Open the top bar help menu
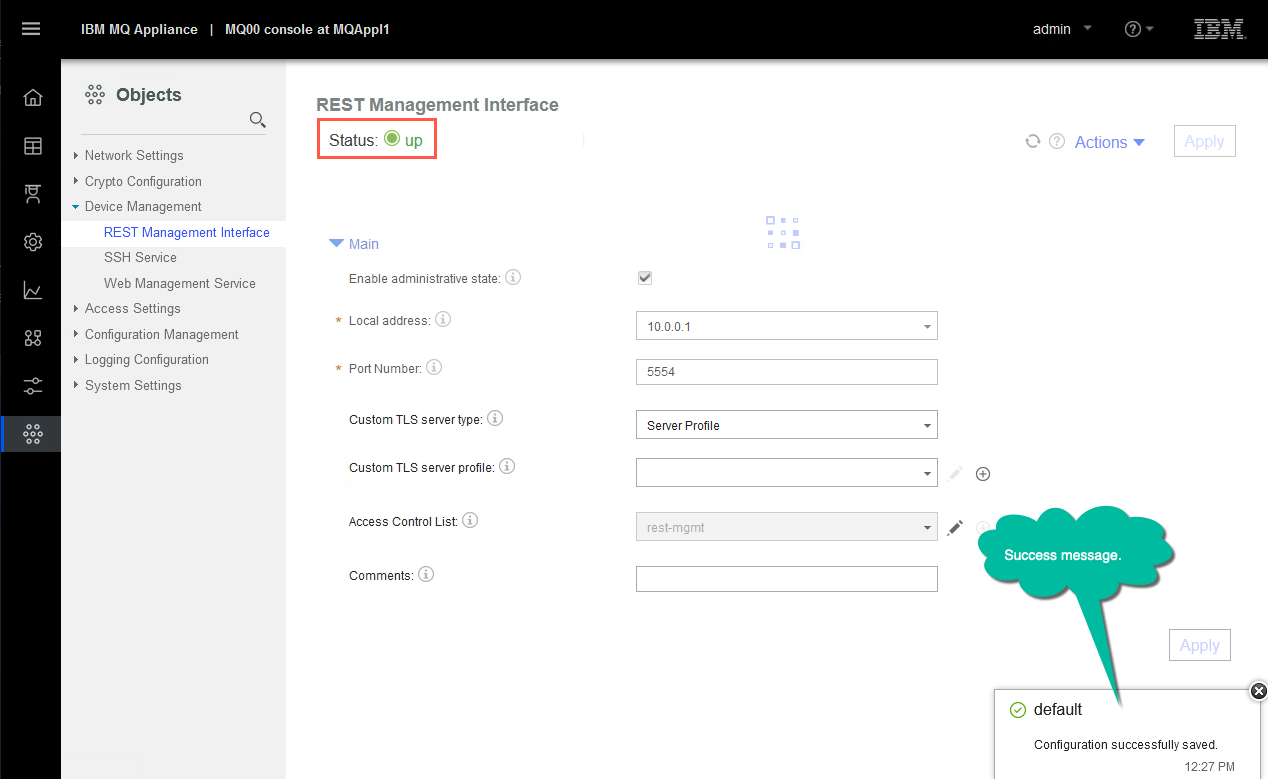This screenshot has height=779, width=1268. pyautogui.click(x=1139, y=29)
